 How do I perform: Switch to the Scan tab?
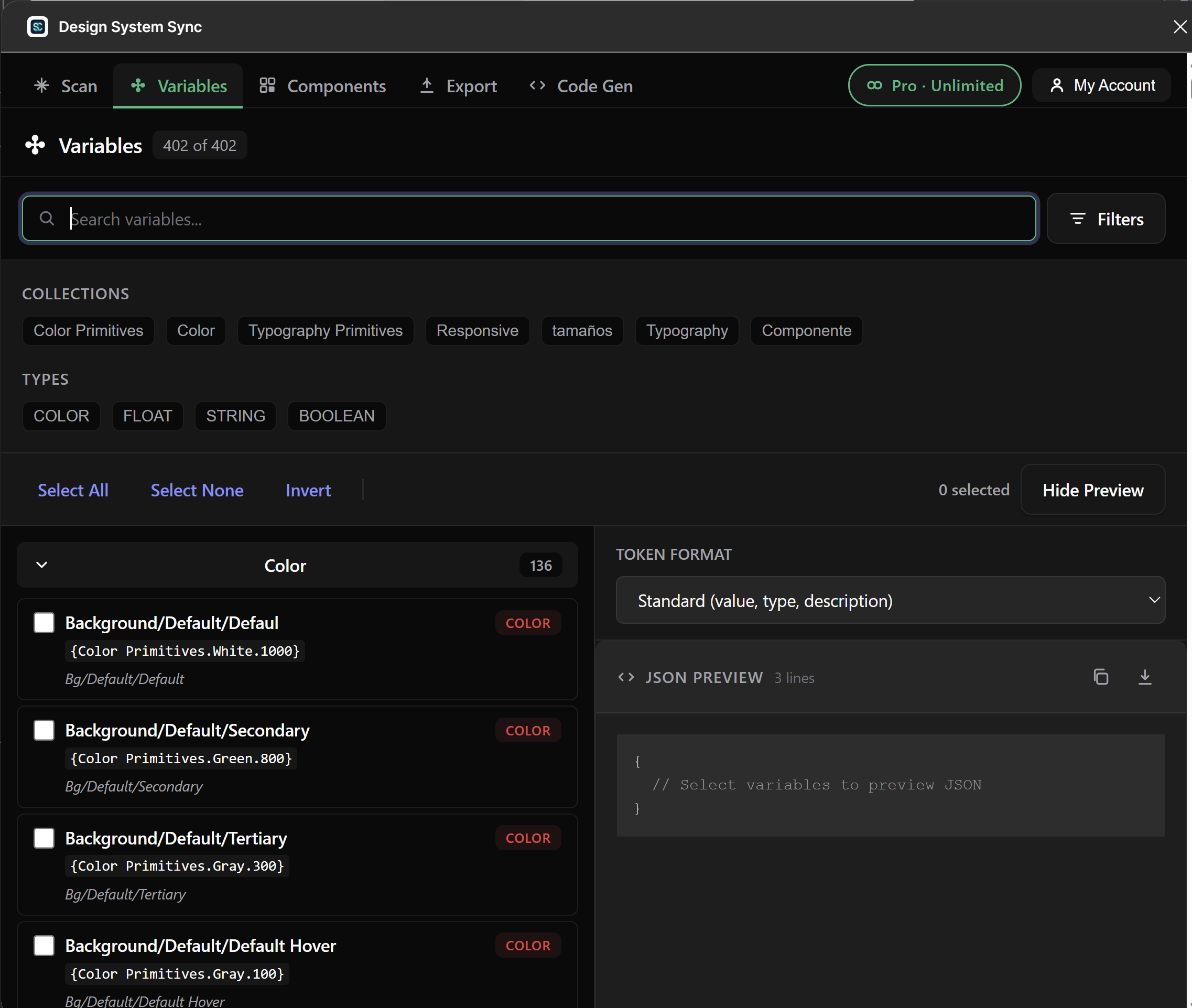(x=66, y=86)
